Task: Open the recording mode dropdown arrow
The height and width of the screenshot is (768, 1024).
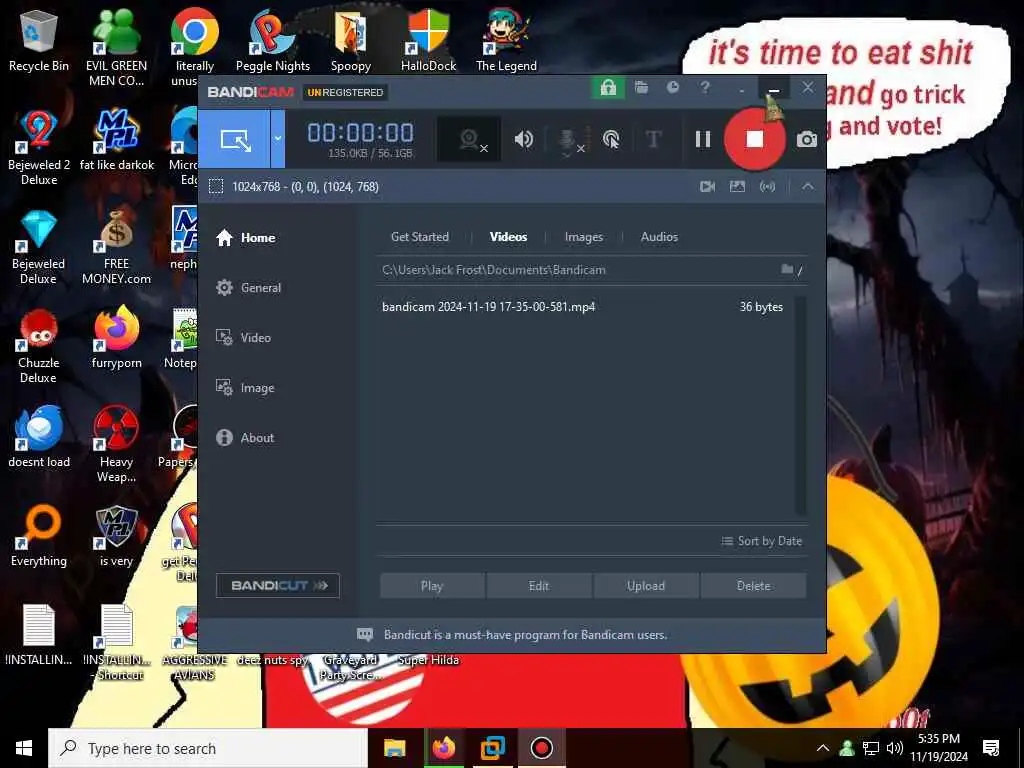Action: 278,139
